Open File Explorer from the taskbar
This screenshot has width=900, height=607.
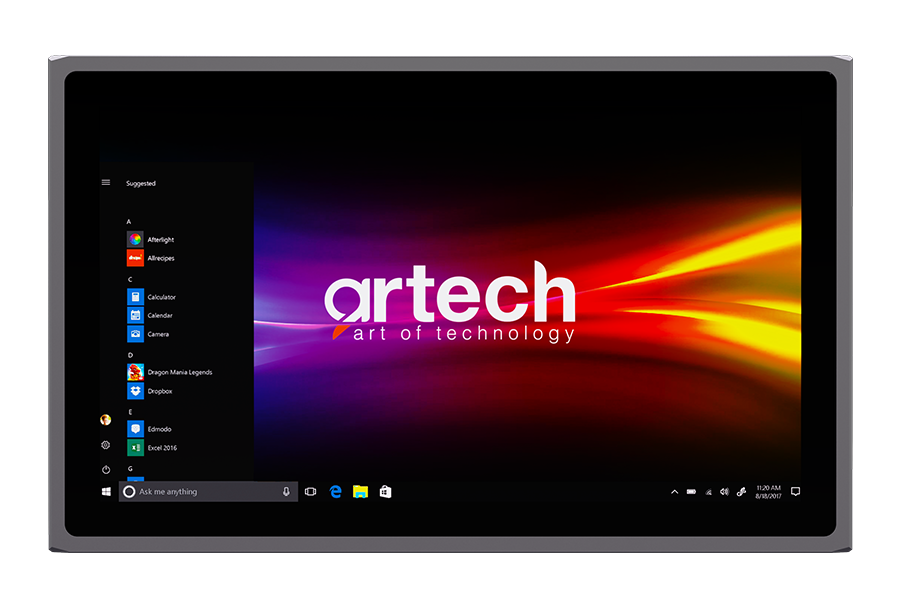click(360, 492)
